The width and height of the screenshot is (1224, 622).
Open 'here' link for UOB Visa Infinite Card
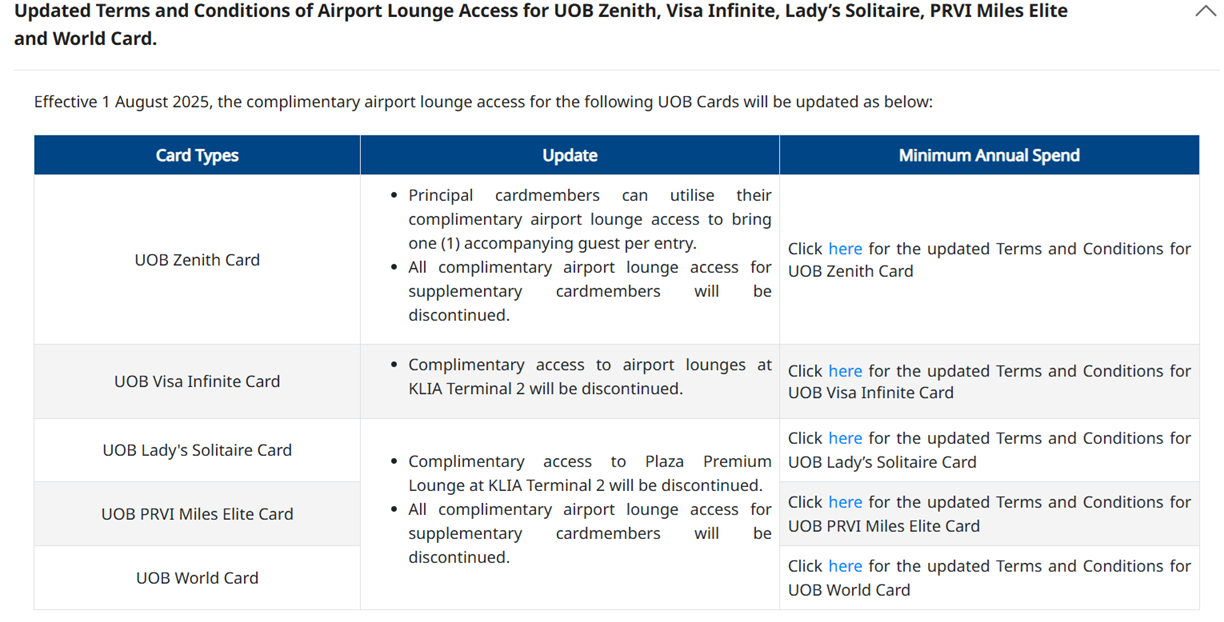coord(844,371)
